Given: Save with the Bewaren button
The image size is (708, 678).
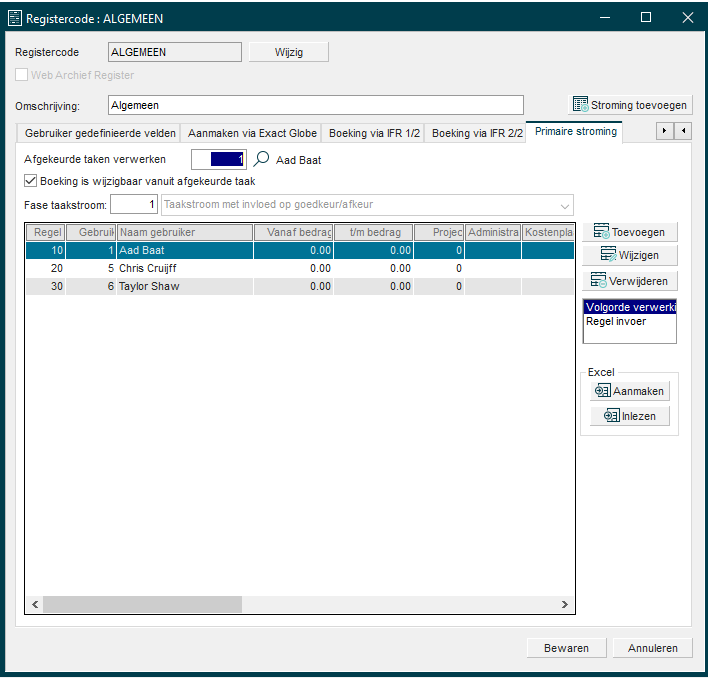Looking at the screenshot, I should (x=566, y=648).
